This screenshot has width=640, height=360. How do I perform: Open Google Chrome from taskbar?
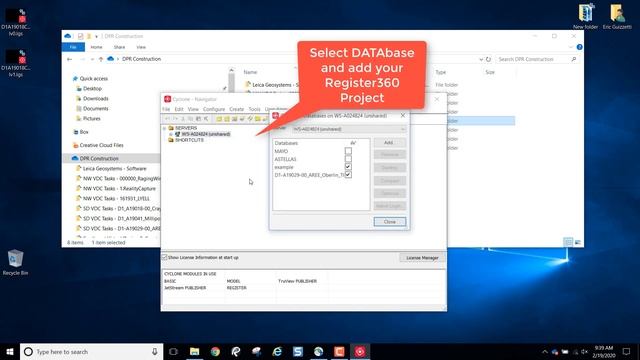pyautogui.click(x=216, y=352)
